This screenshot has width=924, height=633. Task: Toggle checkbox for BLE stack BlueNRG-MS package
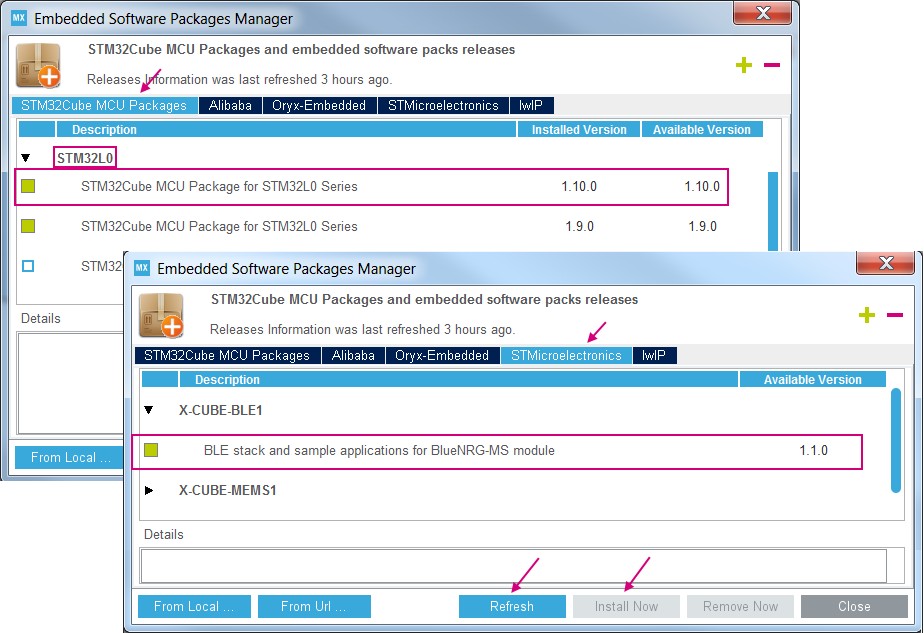point(151,450)
